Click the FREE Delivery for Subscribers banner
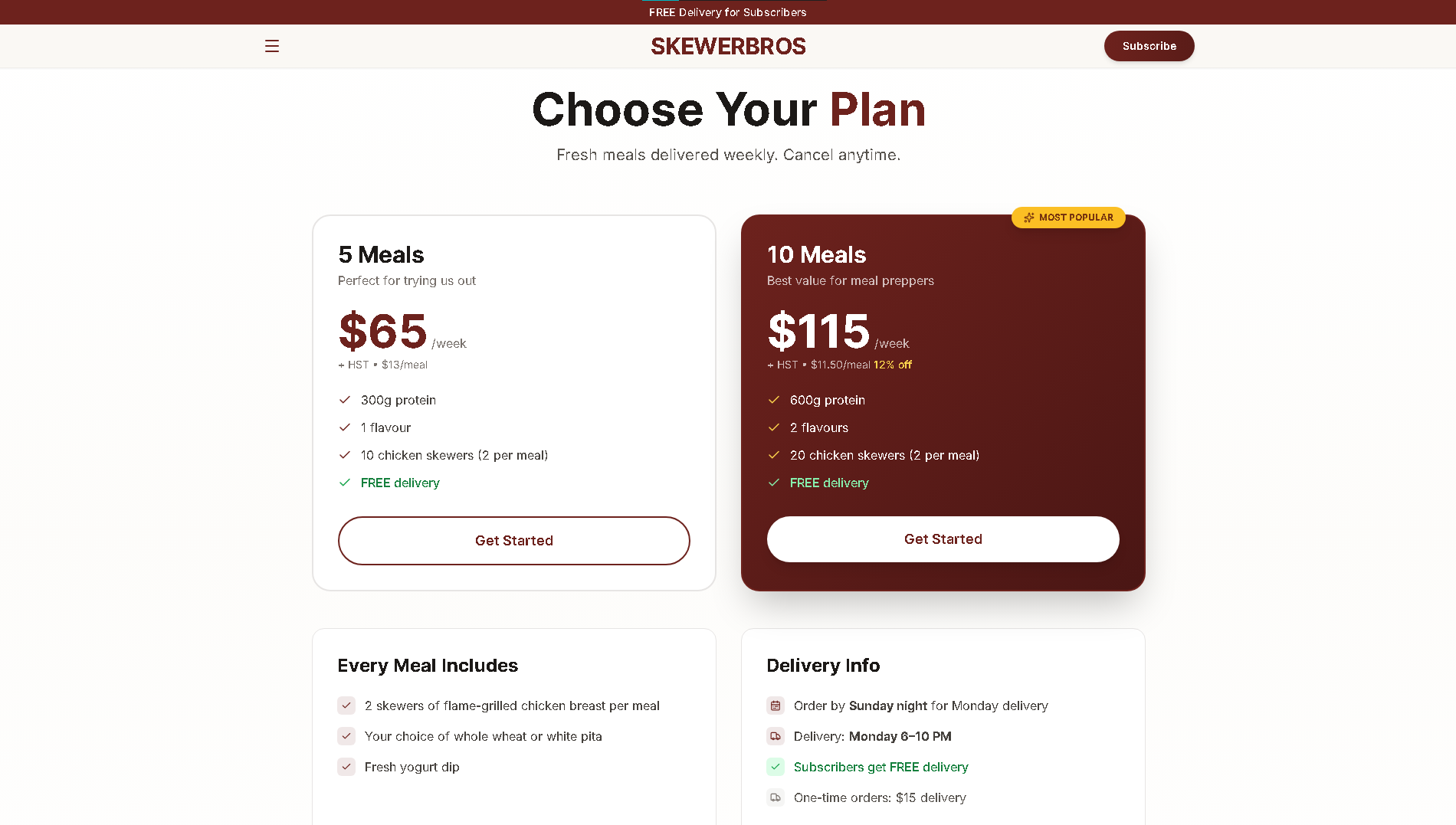The width and height of the screenshot is (1456, 825). click(728, 12)
